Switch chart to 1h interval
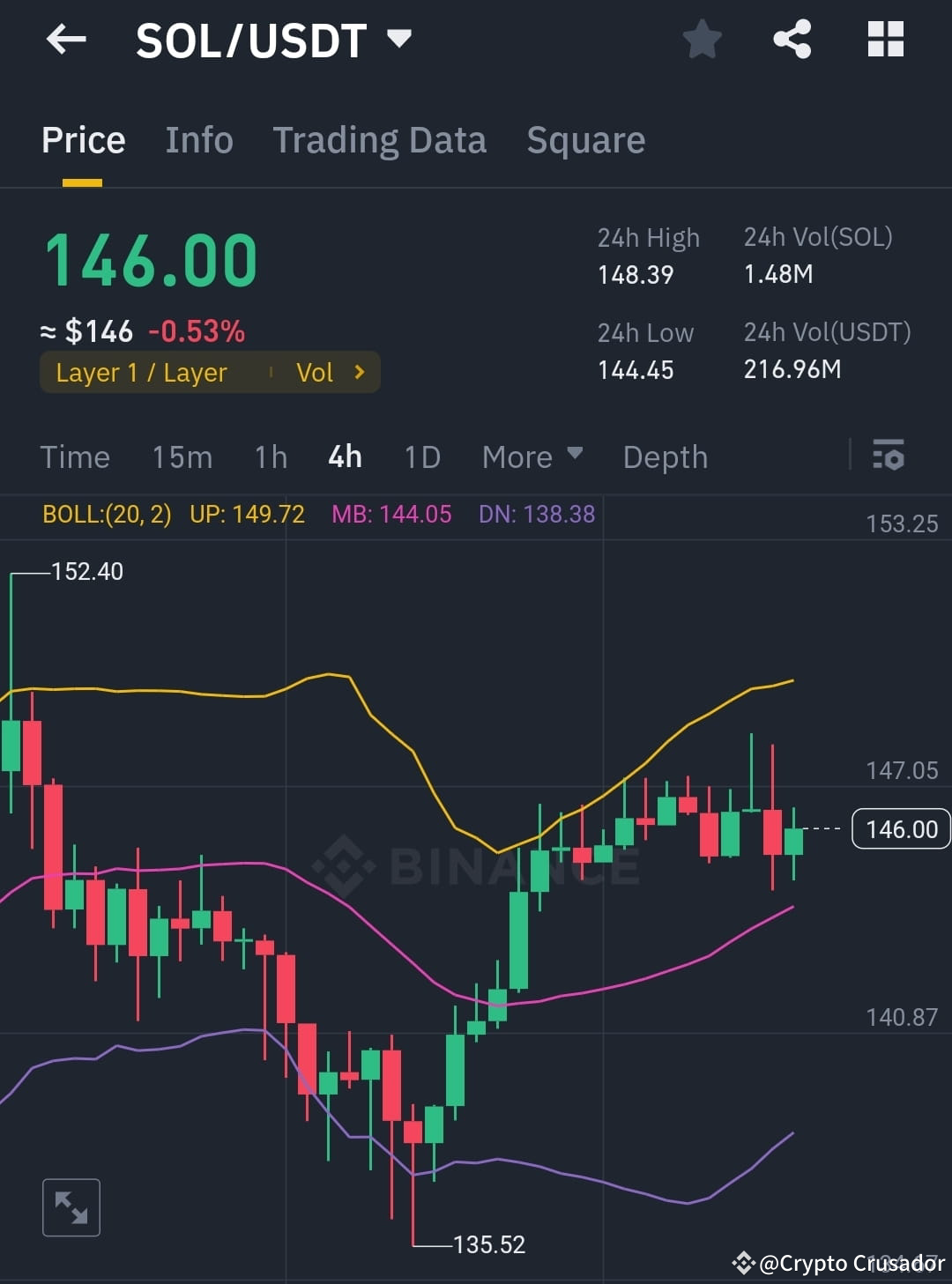 coord(270,456)
